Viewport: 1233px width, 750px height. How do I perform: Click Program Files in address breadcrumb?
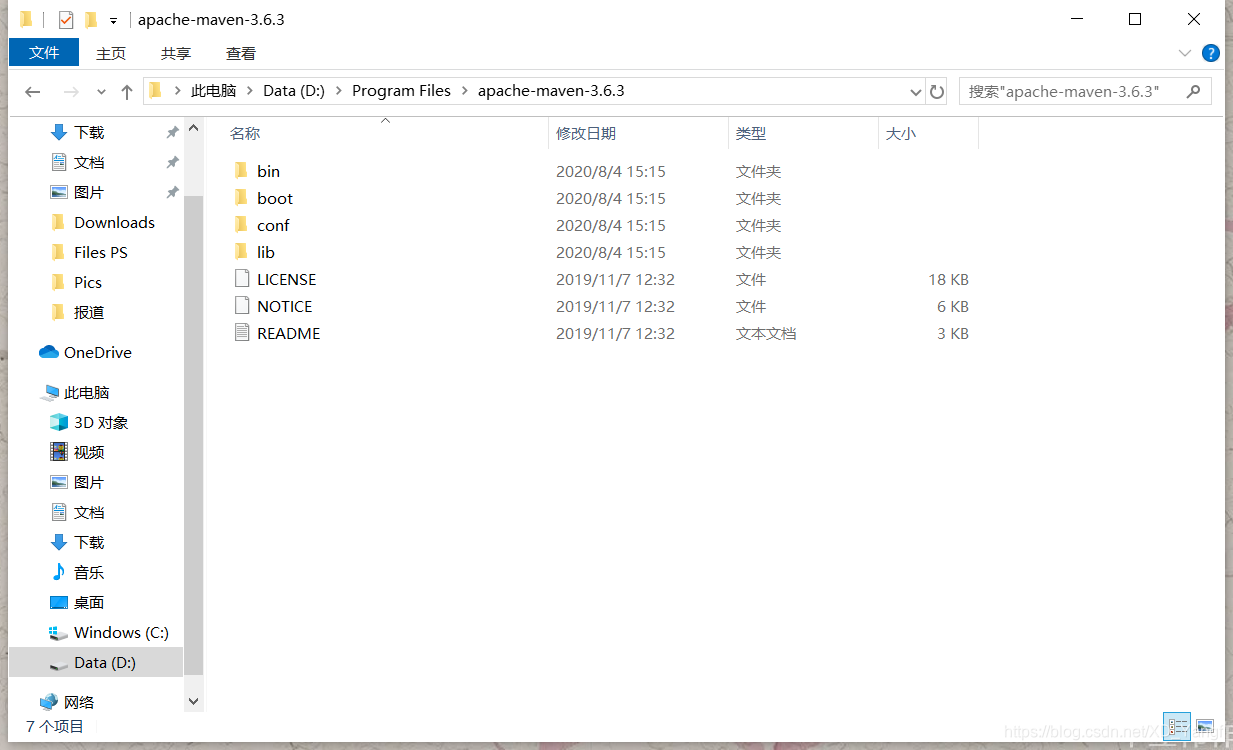coord(401,91)
